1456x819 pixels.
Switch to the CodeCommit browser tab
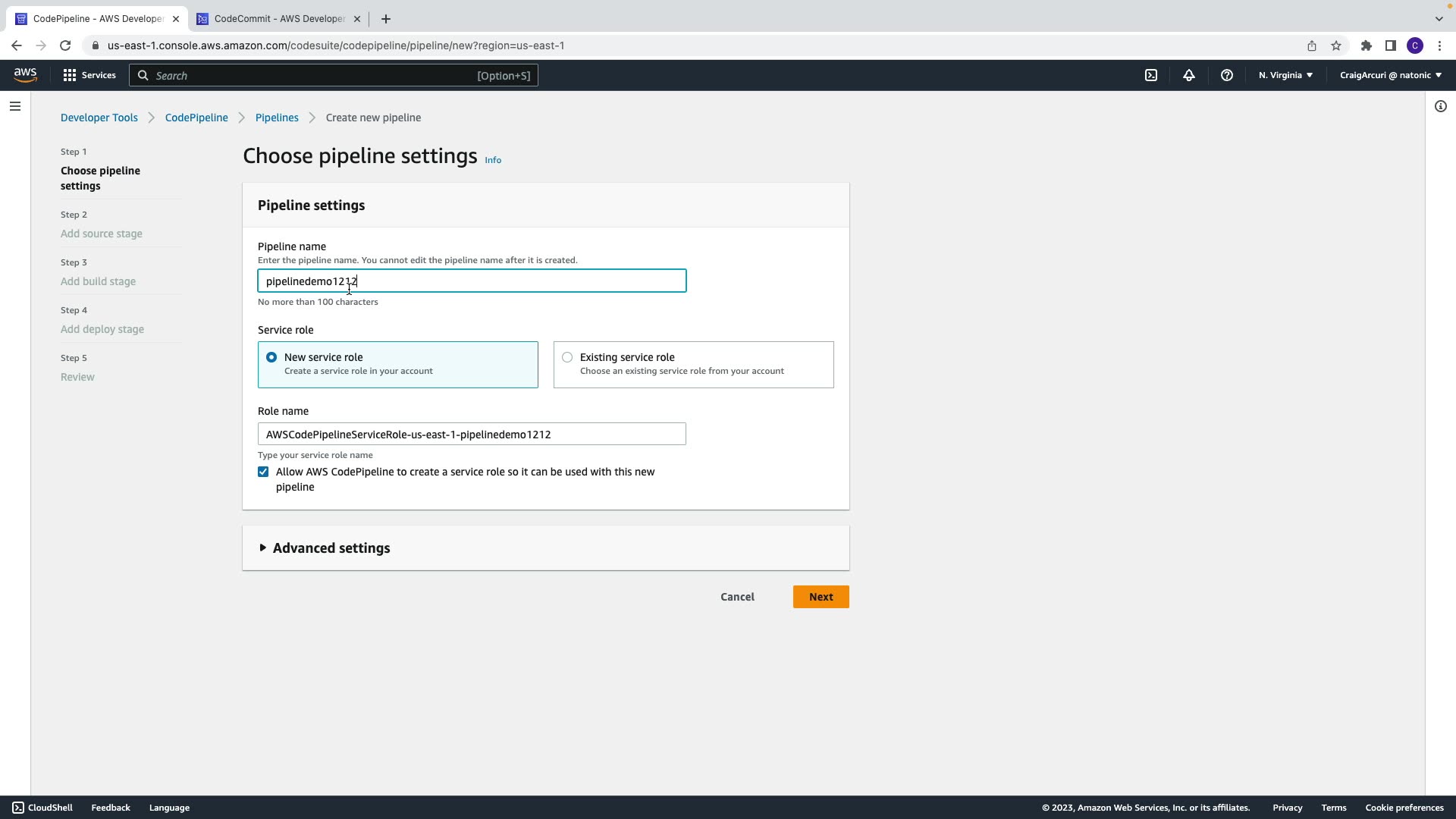tap(279, 19)
